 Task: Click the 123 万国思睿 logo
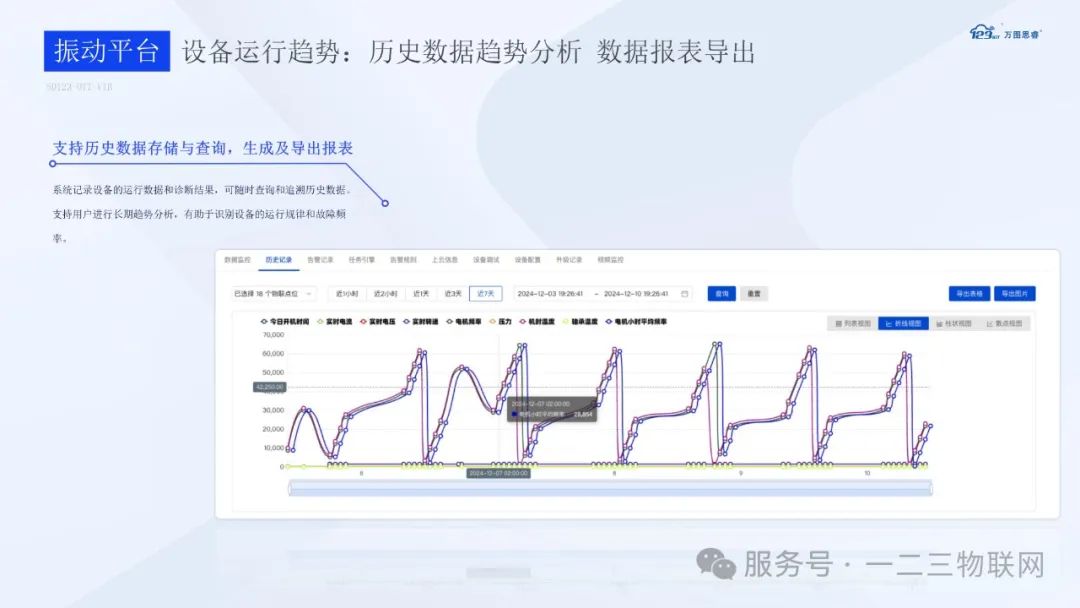(x=1005, y=32)
